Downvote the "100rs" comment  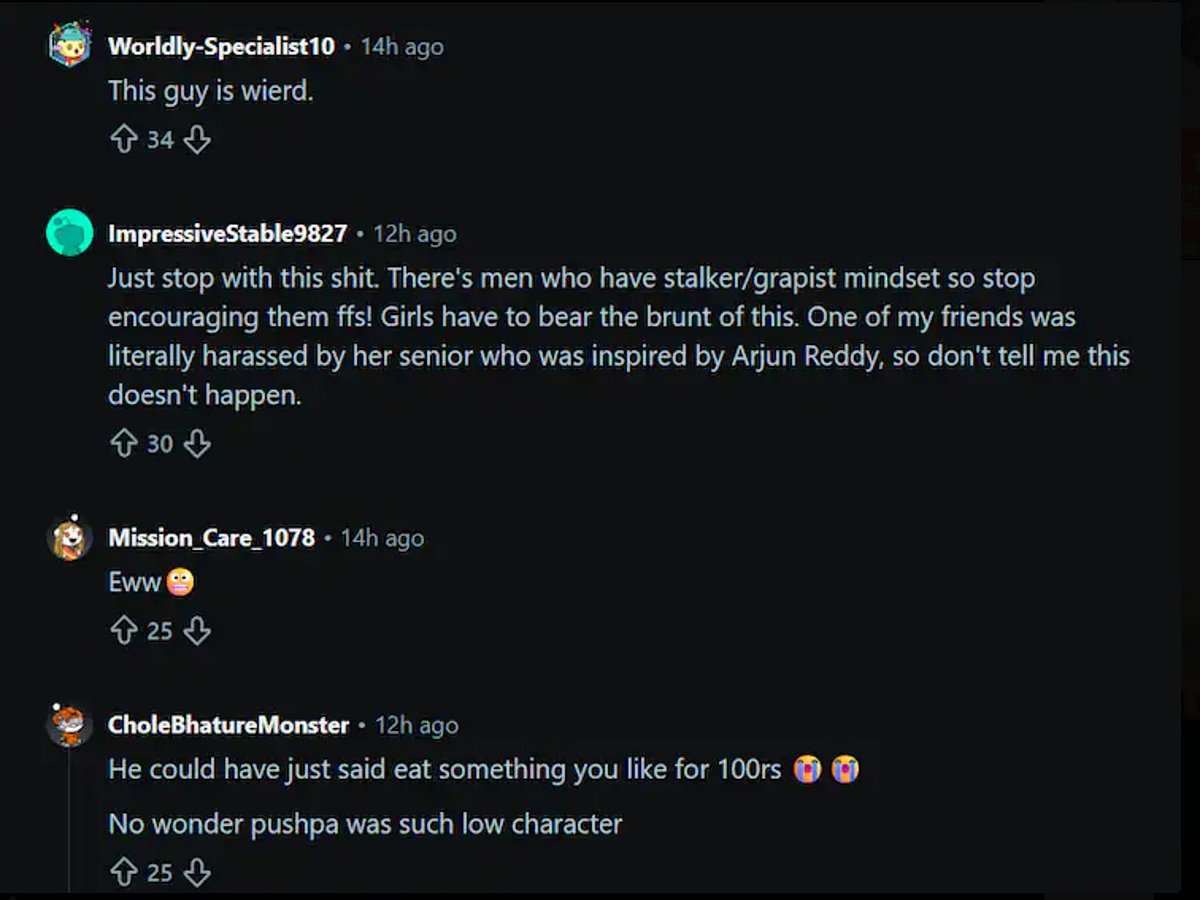(x=197, y=872)
